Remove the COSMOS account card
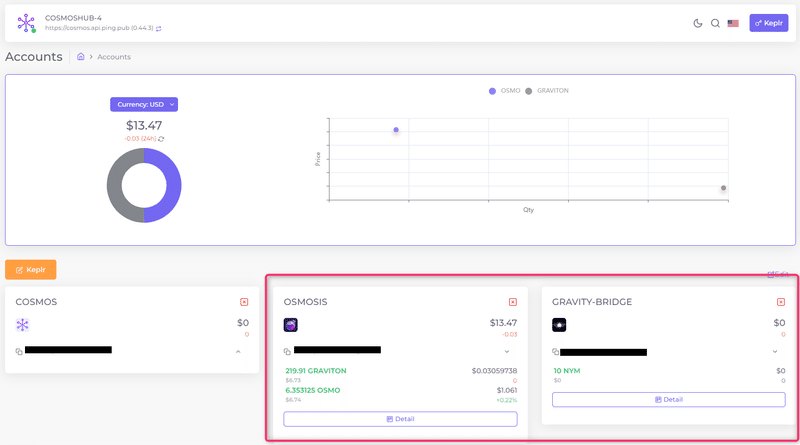Viewport: 800px width, 445px height. click(x=244, y=302)
